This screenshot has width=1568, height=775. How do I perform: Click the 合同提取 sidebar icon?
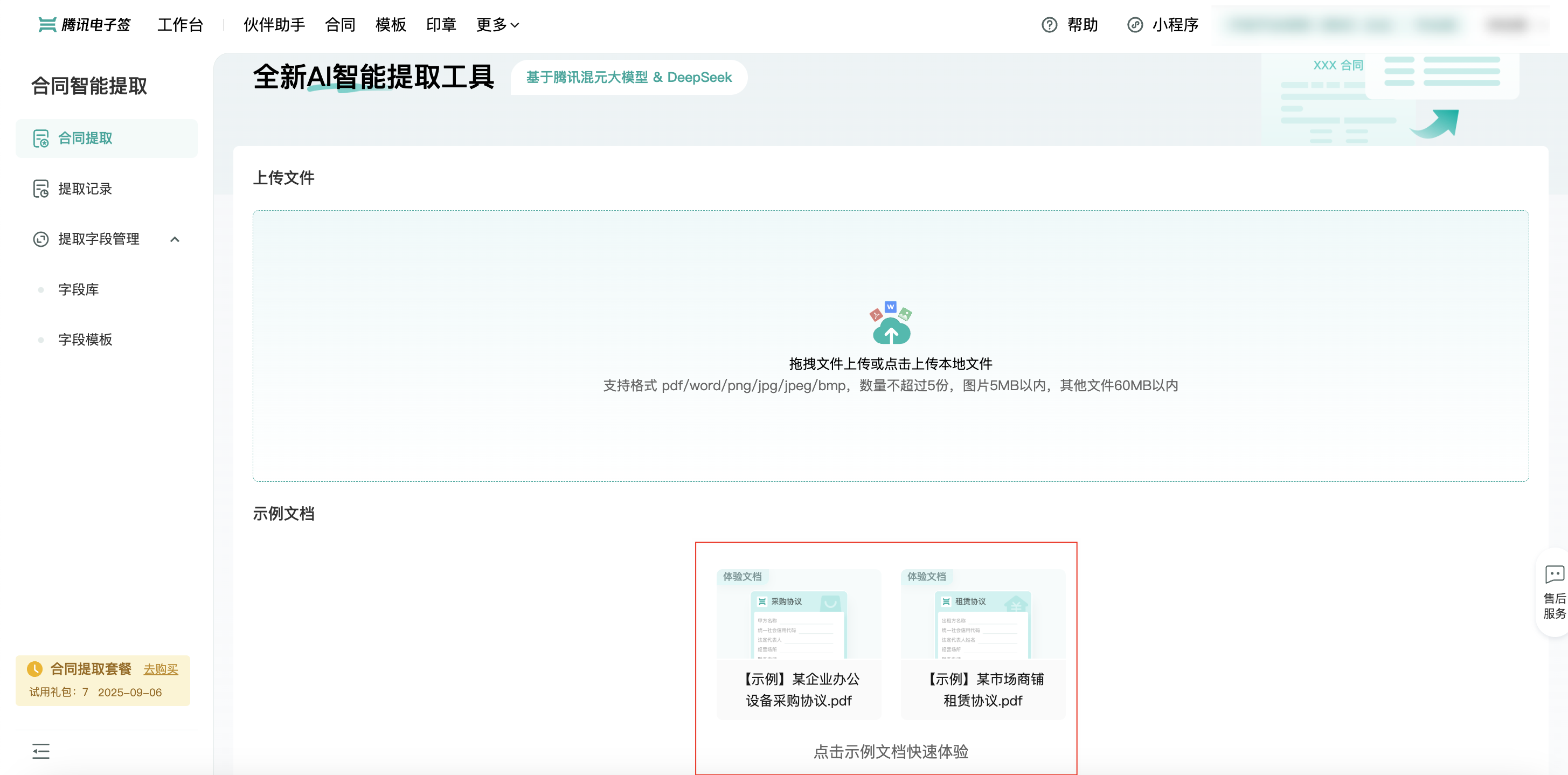point(41,138)
